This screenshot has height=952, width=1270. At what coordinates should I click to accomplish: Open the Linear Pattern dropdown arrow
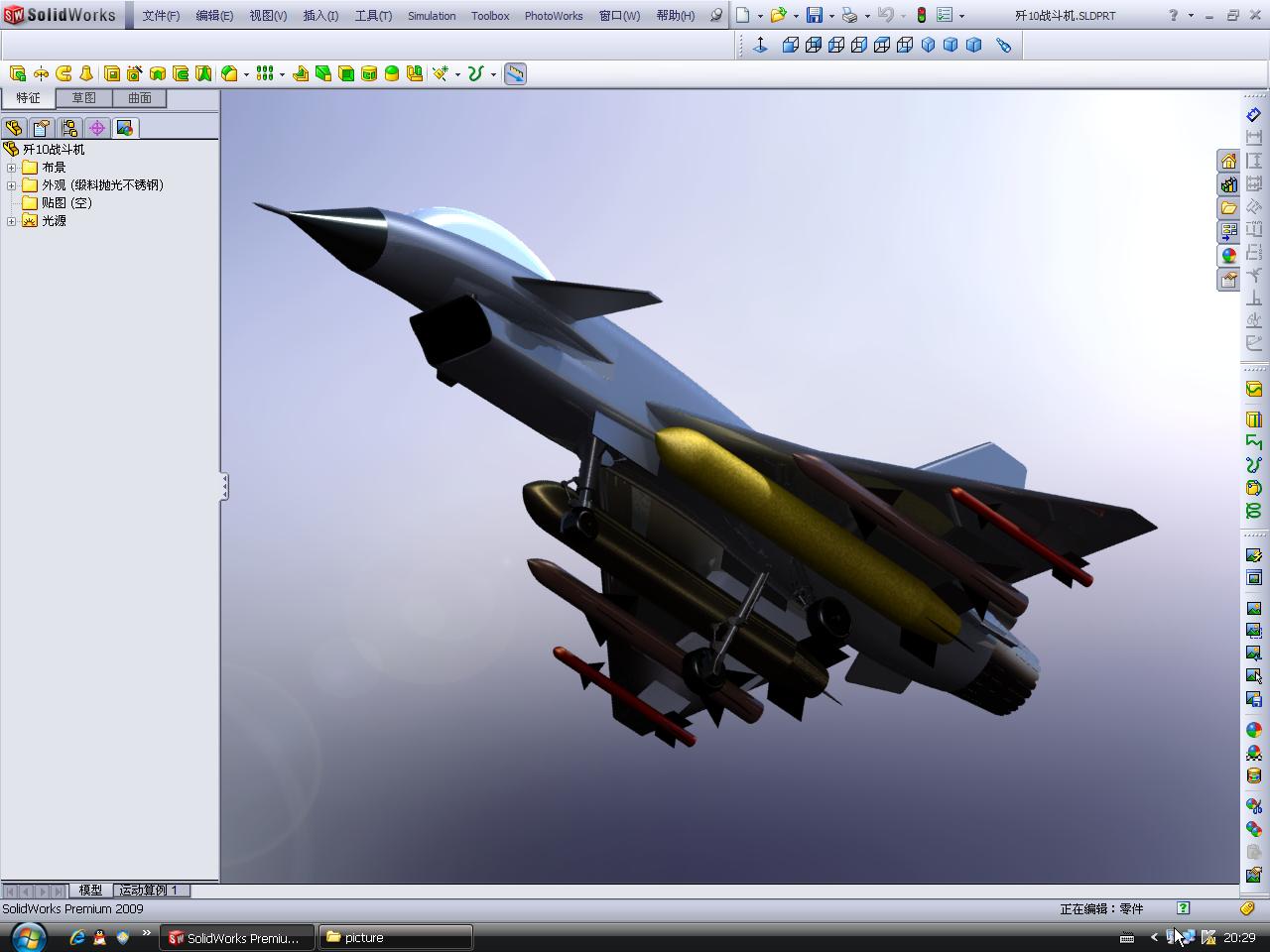[x=282, y=74]
